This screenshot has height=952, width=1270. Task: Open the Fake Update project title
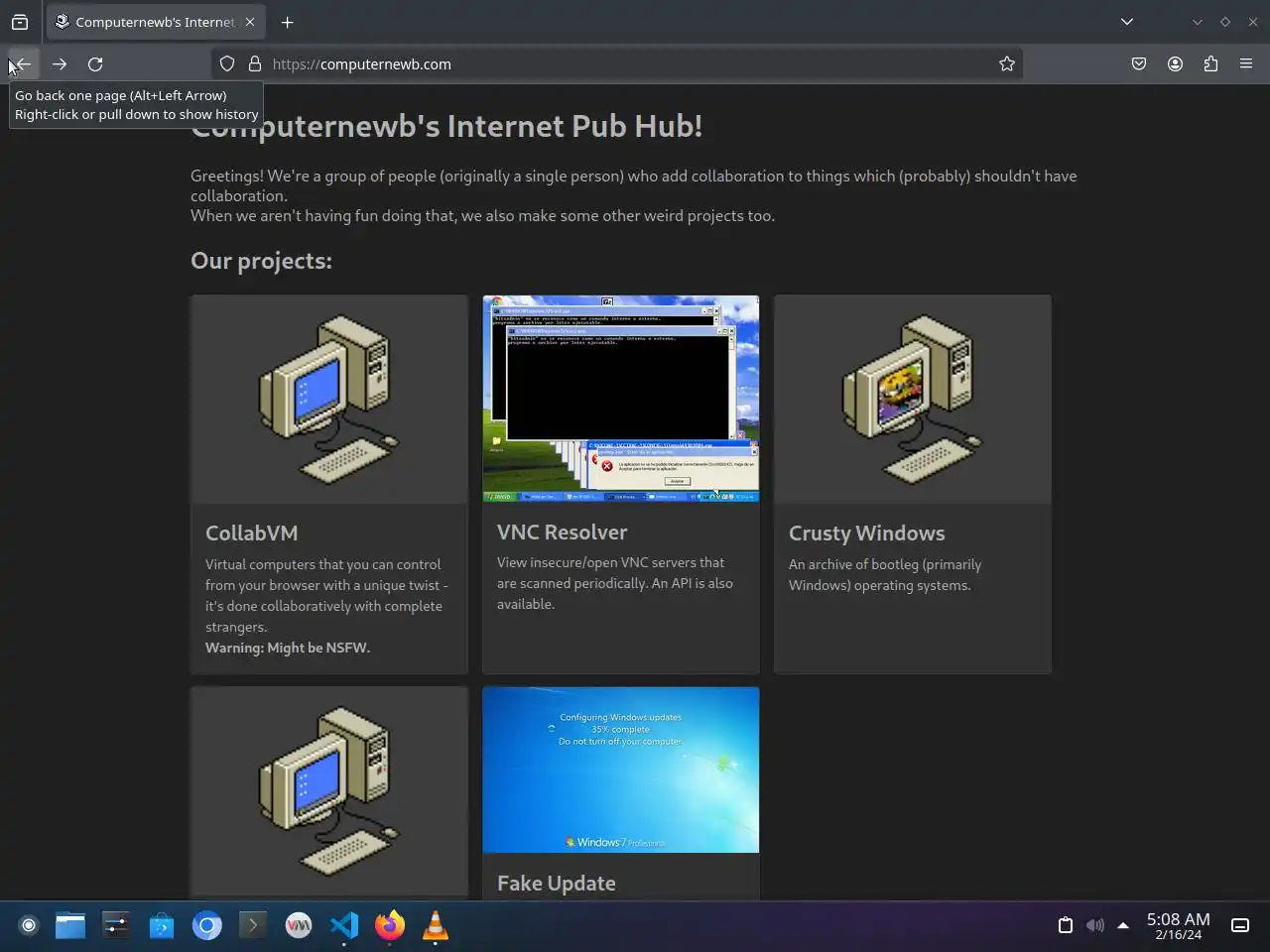coord(556,883)
